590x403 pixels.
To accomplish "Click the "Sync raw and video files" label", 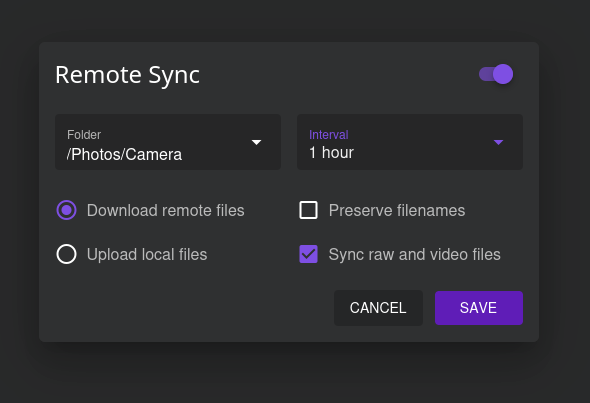I will click(x=415, y=254).
